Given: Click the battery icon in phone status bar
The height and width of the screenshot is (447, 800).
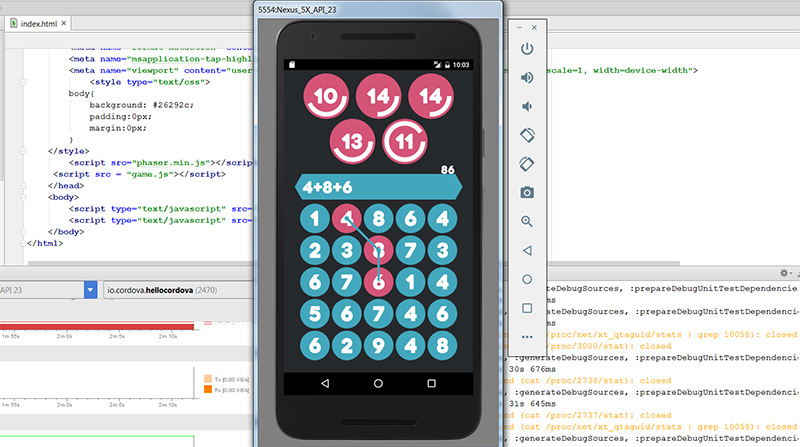Looking at the screenshot, I should pyautogui.click(x=447, y=65).
